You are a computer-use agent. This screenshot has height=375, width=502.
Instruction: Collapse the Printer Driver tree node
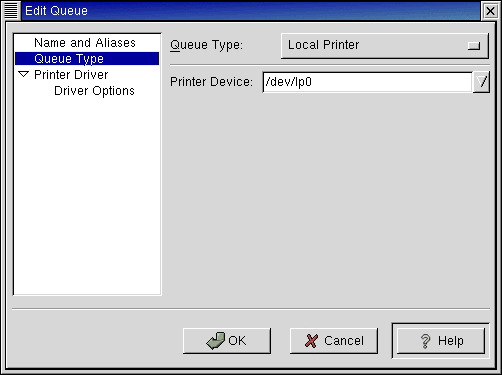click(24, 74)
